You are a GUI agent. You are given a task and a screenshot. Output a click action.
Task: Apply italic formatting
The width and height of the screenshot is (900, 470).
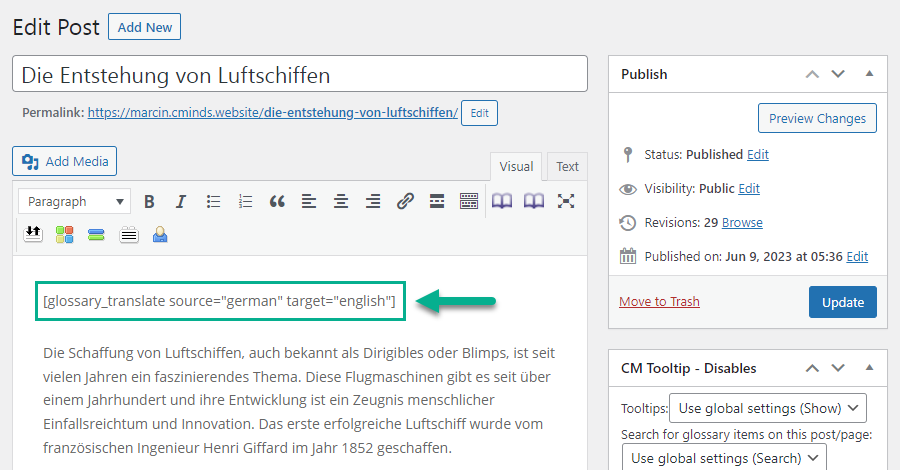(x=181, y=201)
